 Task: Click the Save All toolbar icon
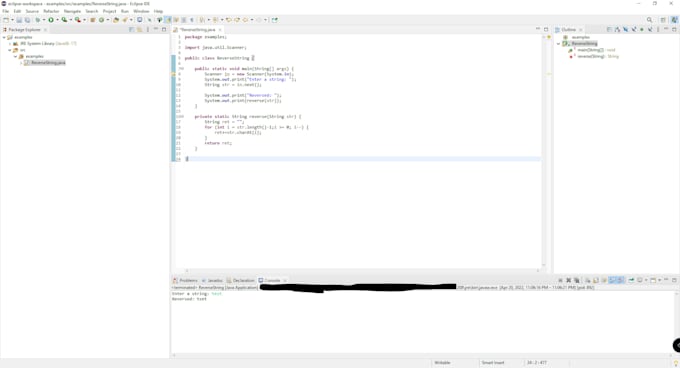(27, 20)
